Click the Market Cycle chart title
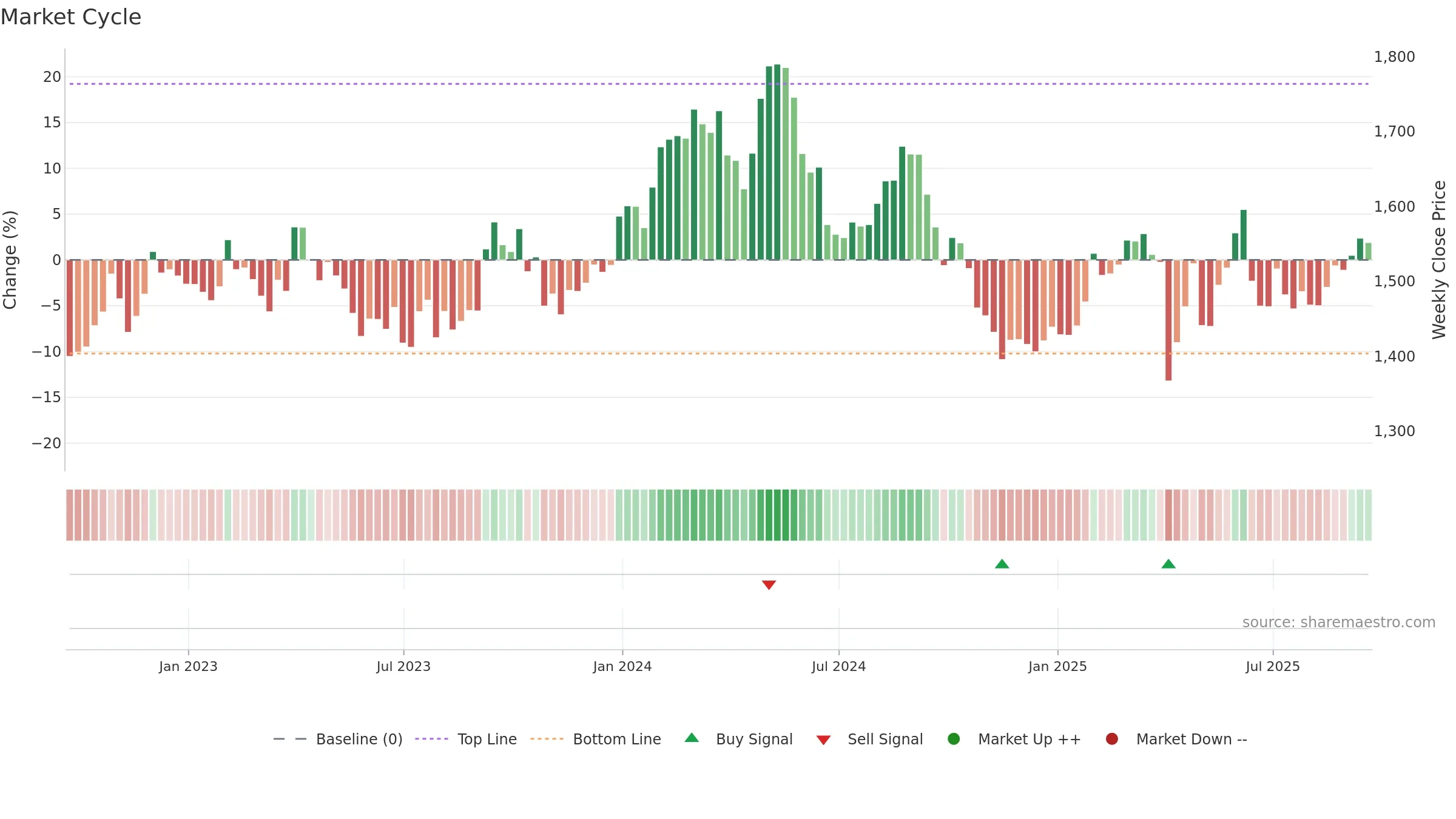1456x819 pixels. (71, 17)
